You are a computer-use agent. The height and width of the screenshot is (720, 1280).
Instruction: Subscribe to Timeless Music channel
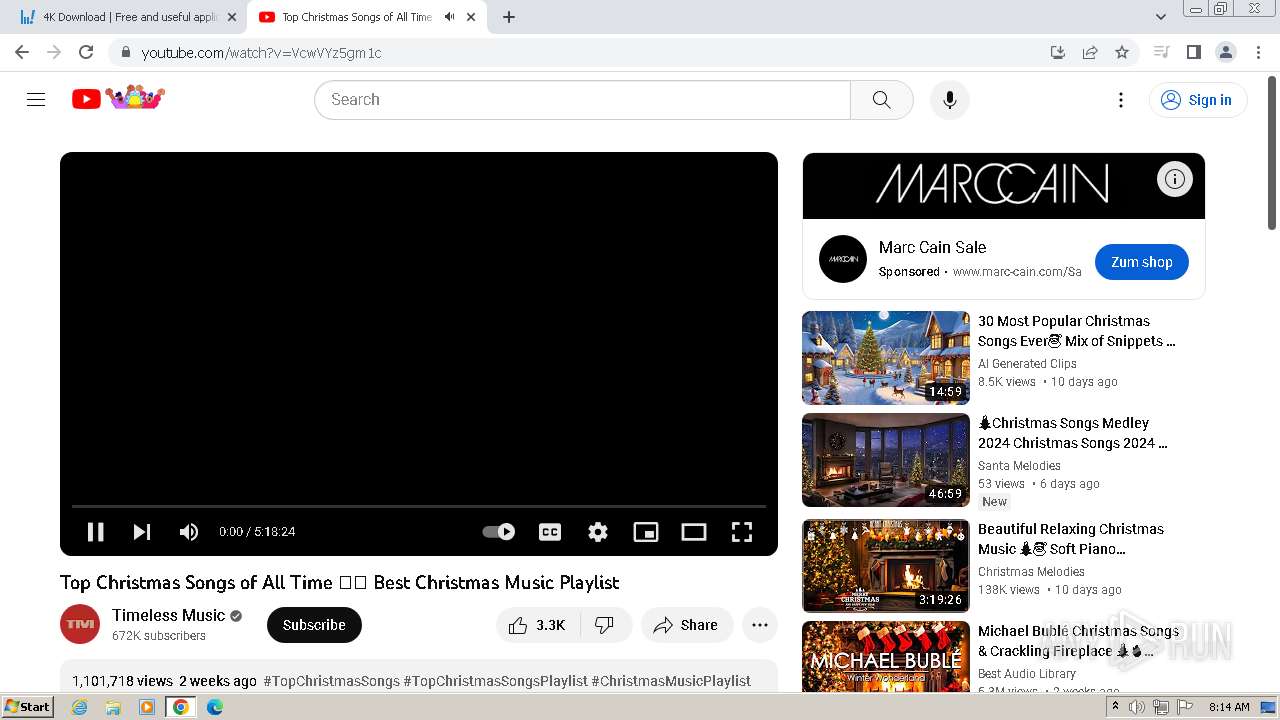[314, 625]
